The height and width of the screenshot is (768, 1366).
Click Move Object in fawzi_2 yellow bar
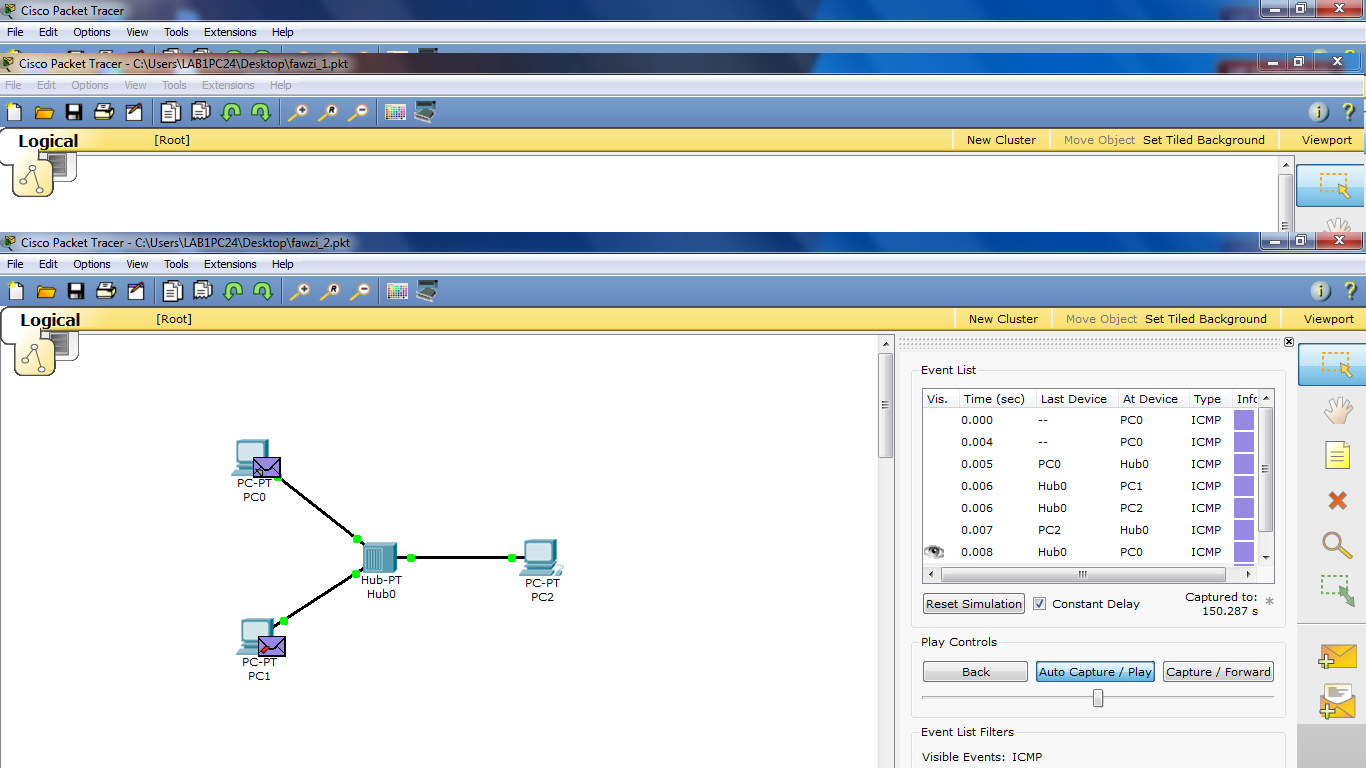(1101, 319)
